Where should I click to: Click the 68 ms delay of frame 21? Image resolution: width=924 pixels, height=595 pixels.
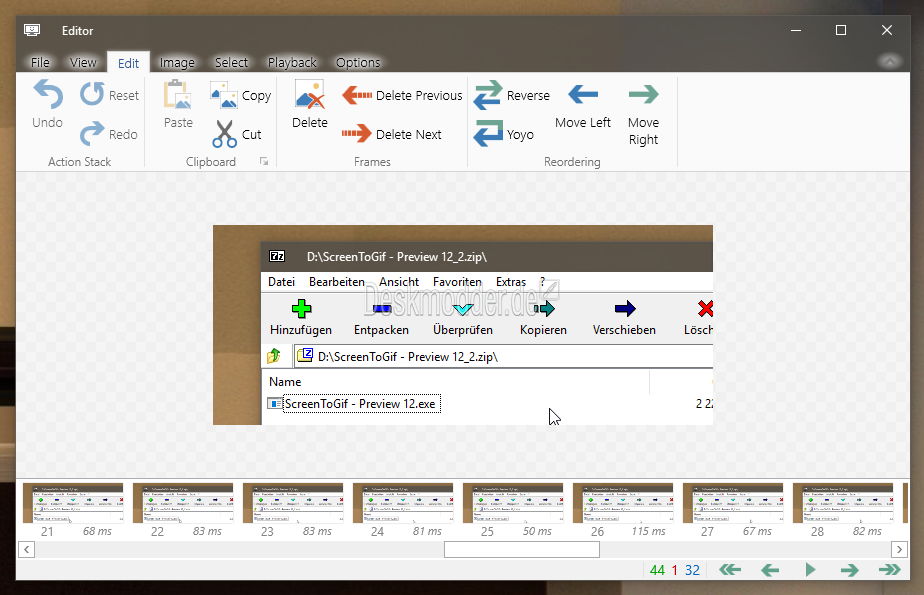coord(97,531)
